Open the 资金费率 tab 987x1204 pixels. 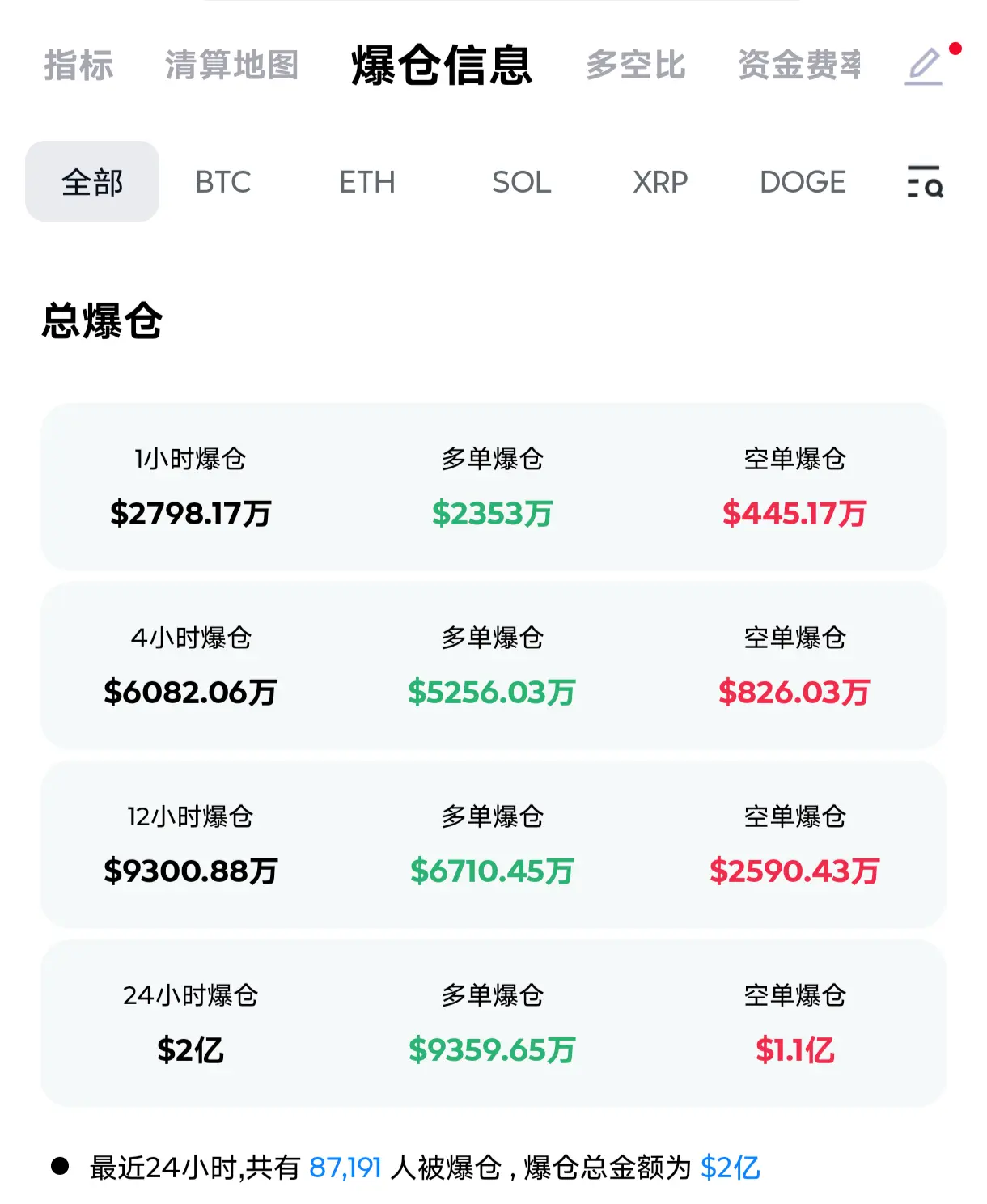pos(799,66)
